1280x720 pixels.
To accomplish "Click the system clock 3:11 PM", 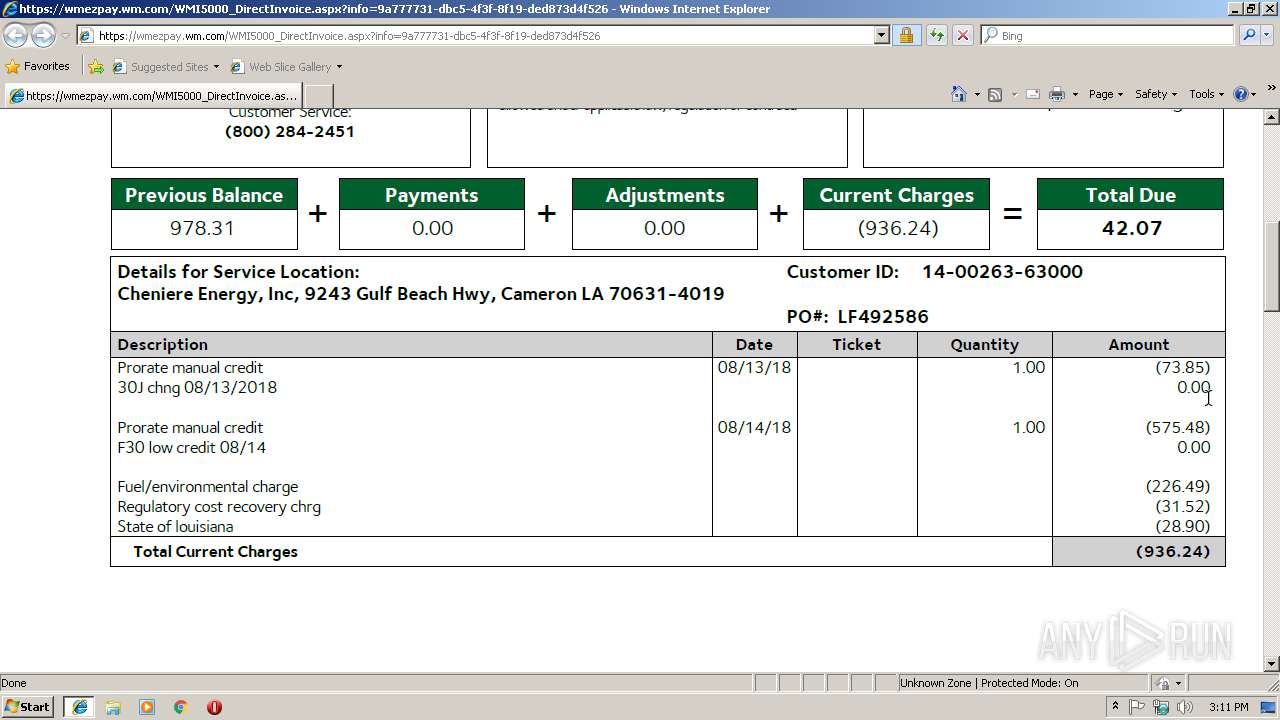I will click(x=1229, y=707).
